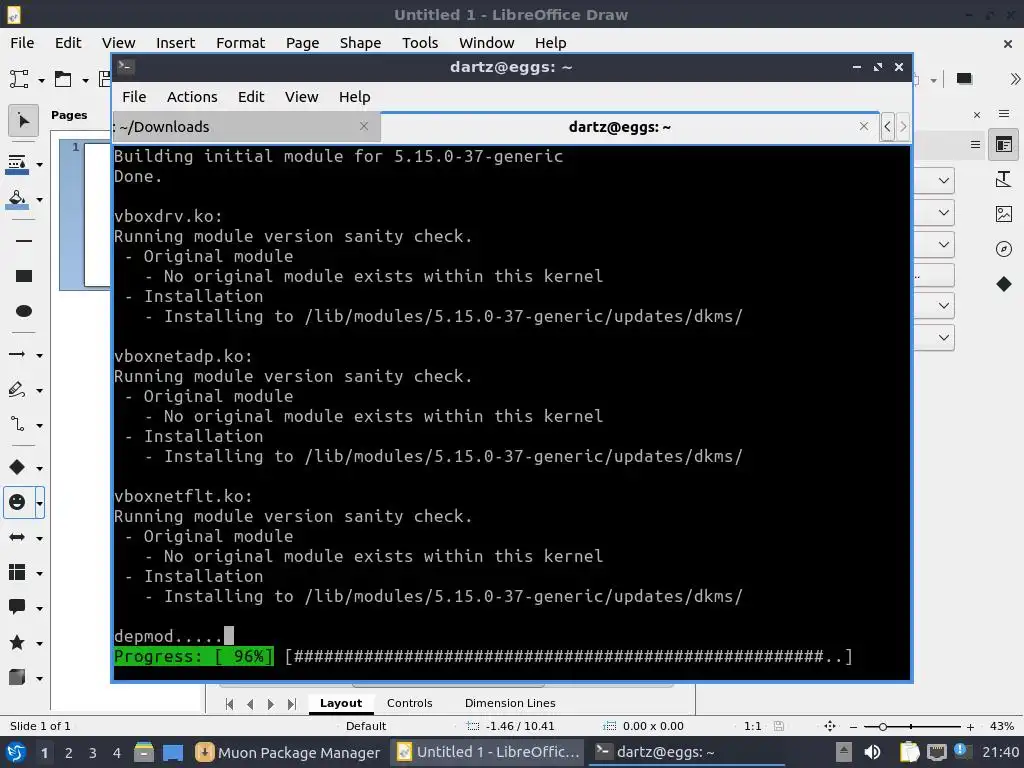Go to the last layer tab arrow
This screenshot has width=1024, height=768.
[x=291, y=704]
